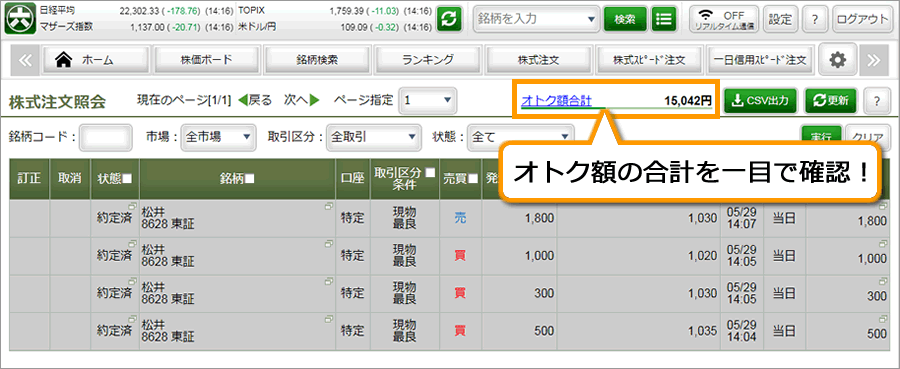The height and width of the screenshot is (369, 900).
Task: Open the 状態 dropdown showing 全て
Action: (520, 137)
